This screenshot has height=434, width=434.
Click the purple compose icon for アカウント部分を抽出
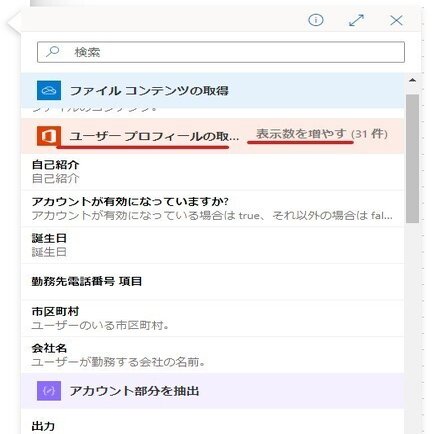[49, 391]
